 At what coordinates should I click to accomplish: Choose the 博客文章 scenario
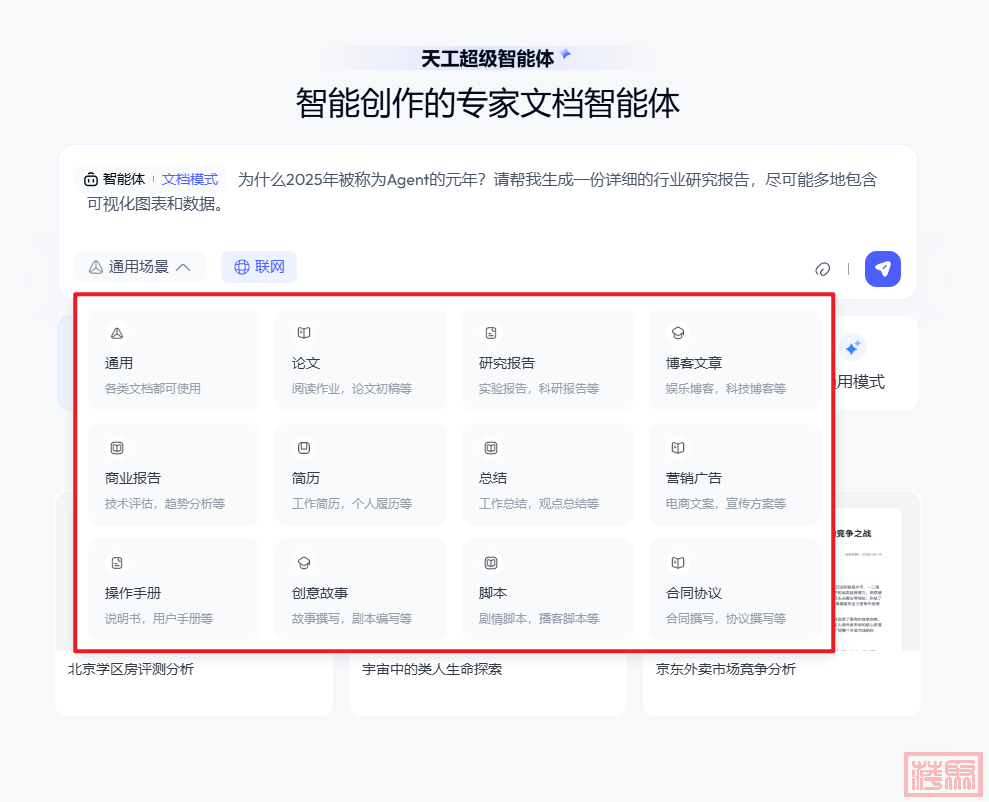735,359
